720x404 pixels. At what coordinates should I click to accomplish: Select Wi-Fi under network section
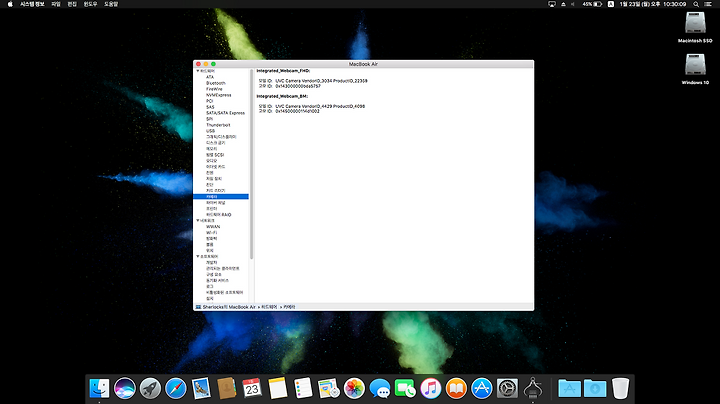(211, 233)
